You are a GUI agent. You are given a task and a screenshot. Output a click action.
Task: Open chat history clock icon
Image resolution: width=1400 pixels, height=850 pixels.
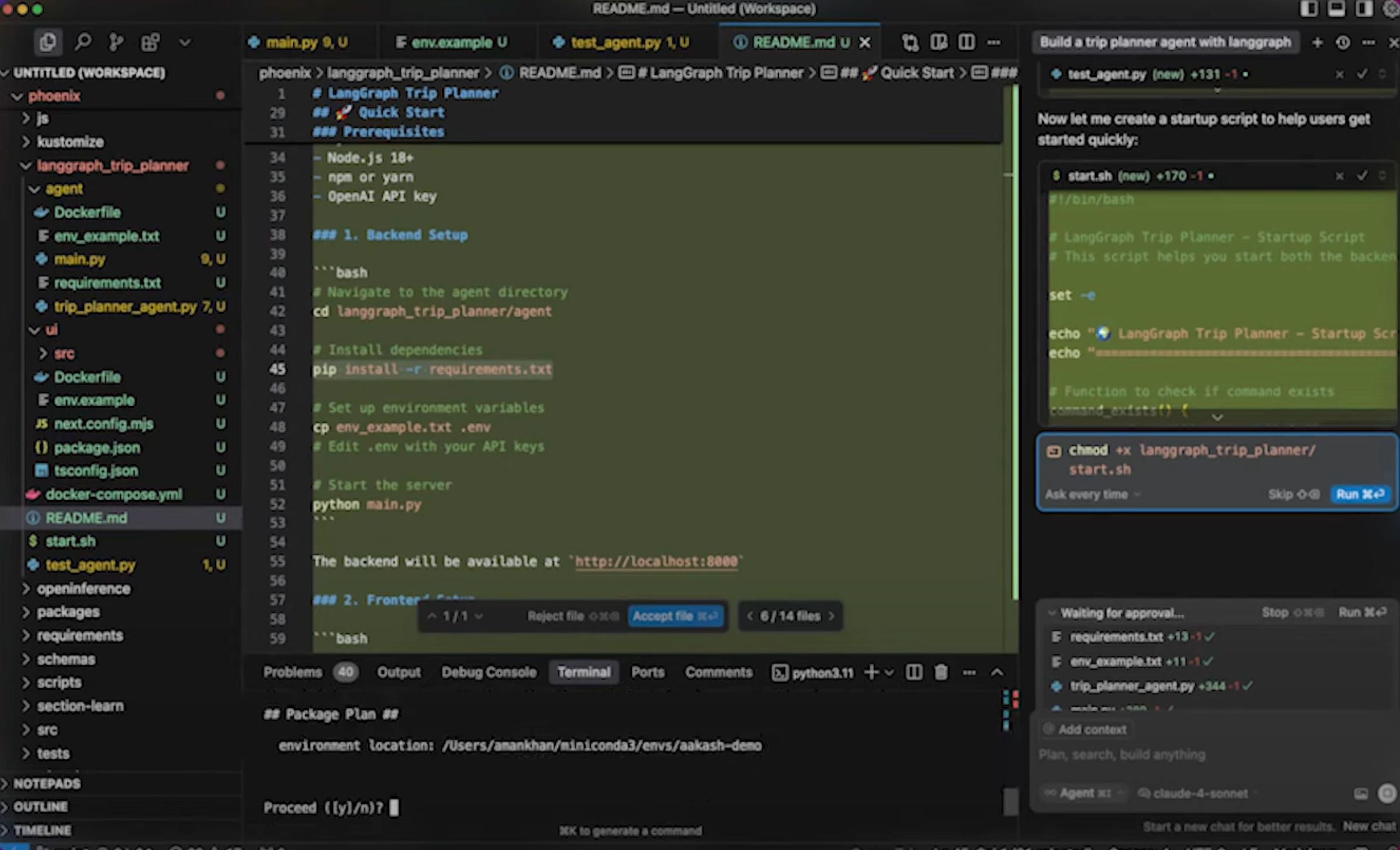1342,42
